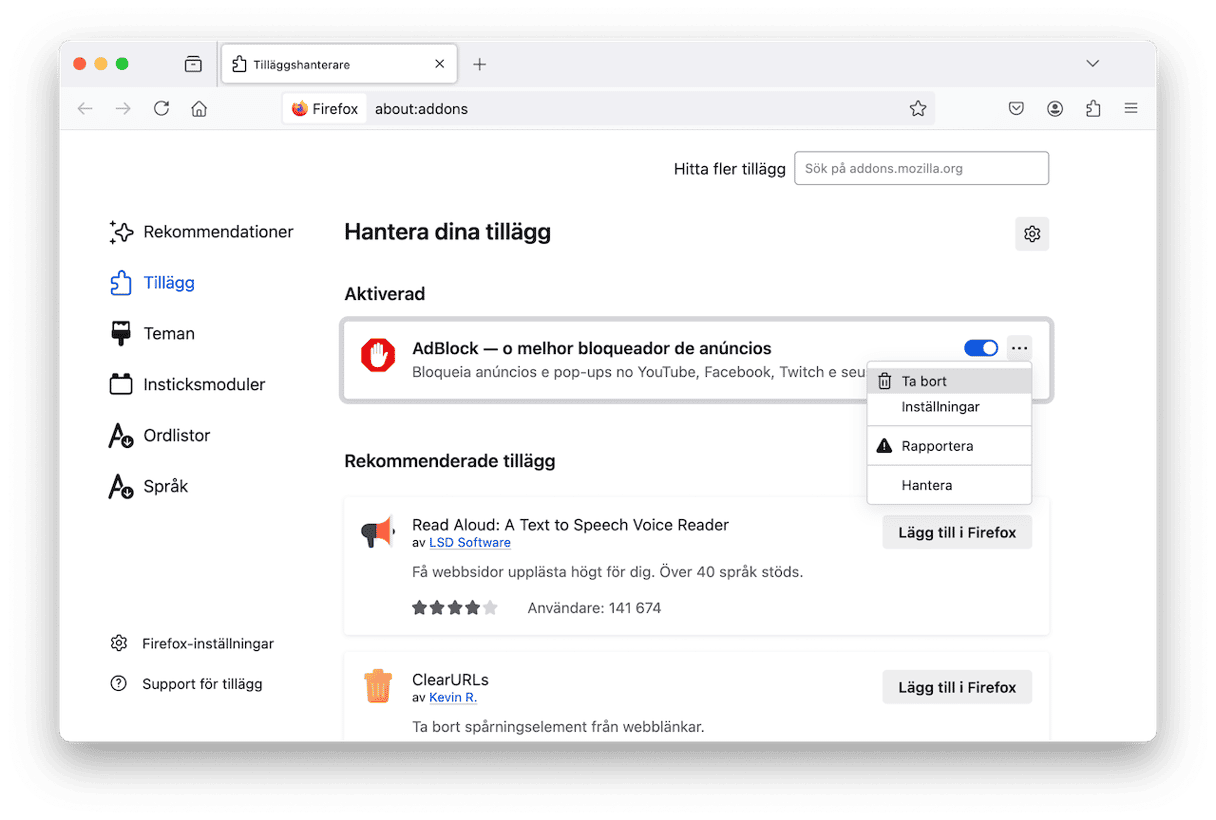Screen dimensions: 1216x820
Task: Click the LSD Software author link
Action: [470, 543]
